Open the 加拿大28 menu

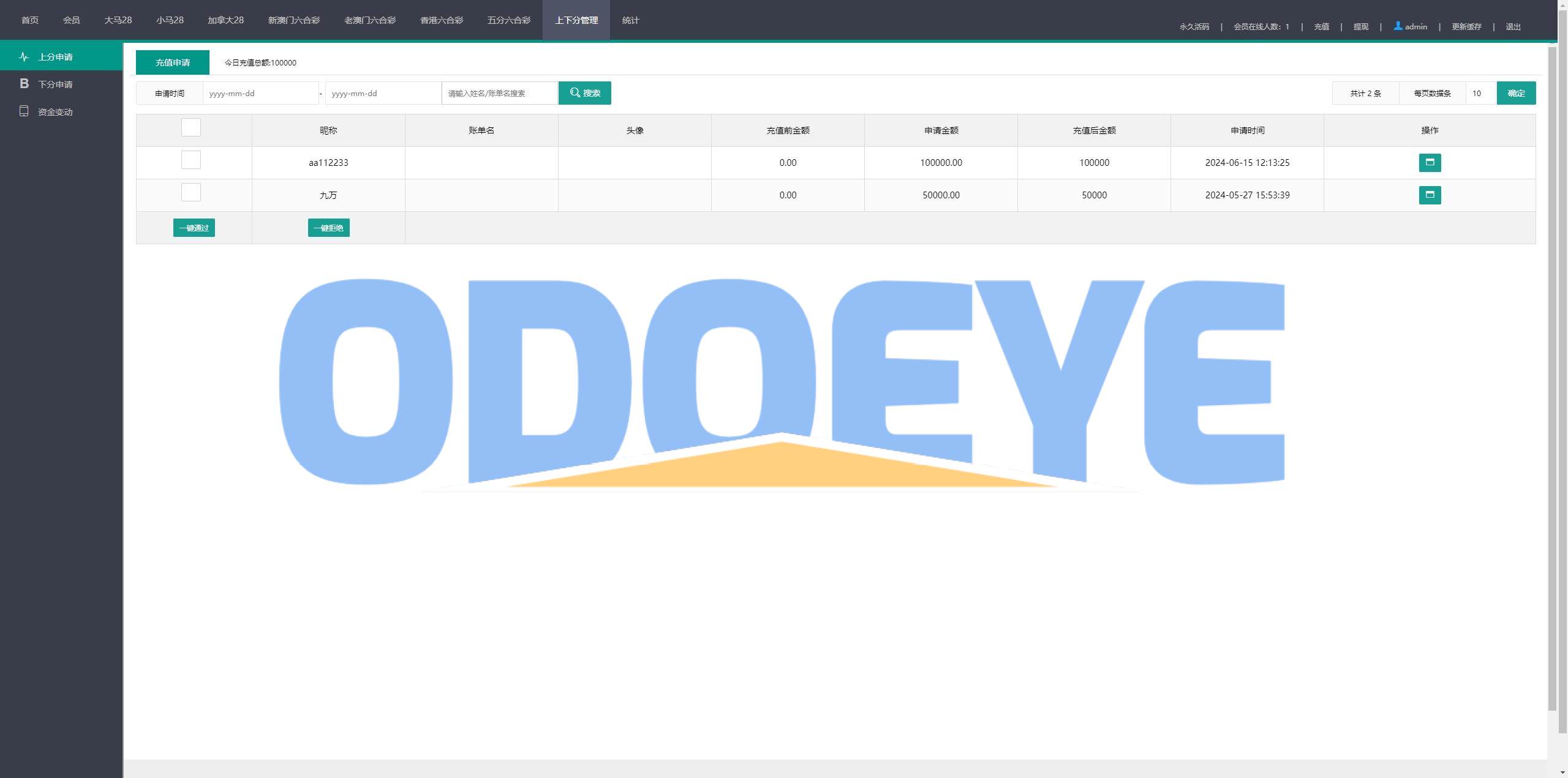pos(225,20)
